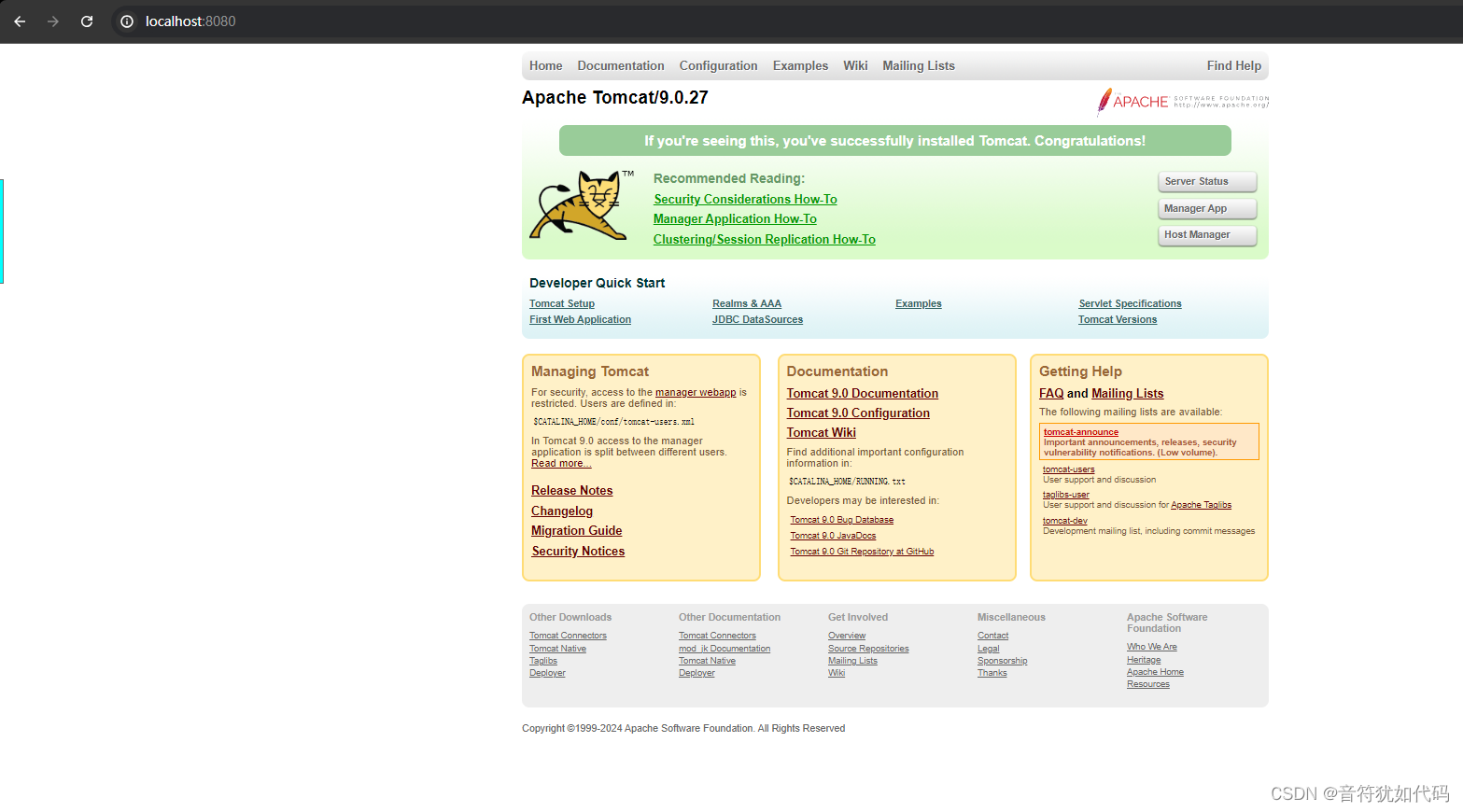Open Contact under Miscellaneous

(992, 636)
